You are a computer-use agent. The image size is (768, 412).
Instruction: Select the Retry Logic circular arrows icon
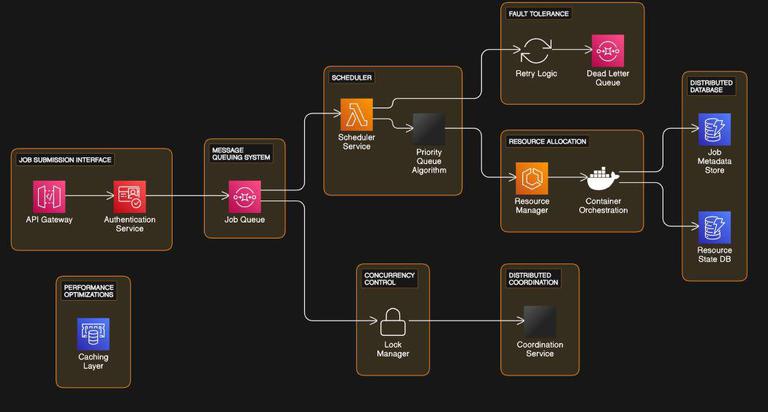[x=536, y=51]
